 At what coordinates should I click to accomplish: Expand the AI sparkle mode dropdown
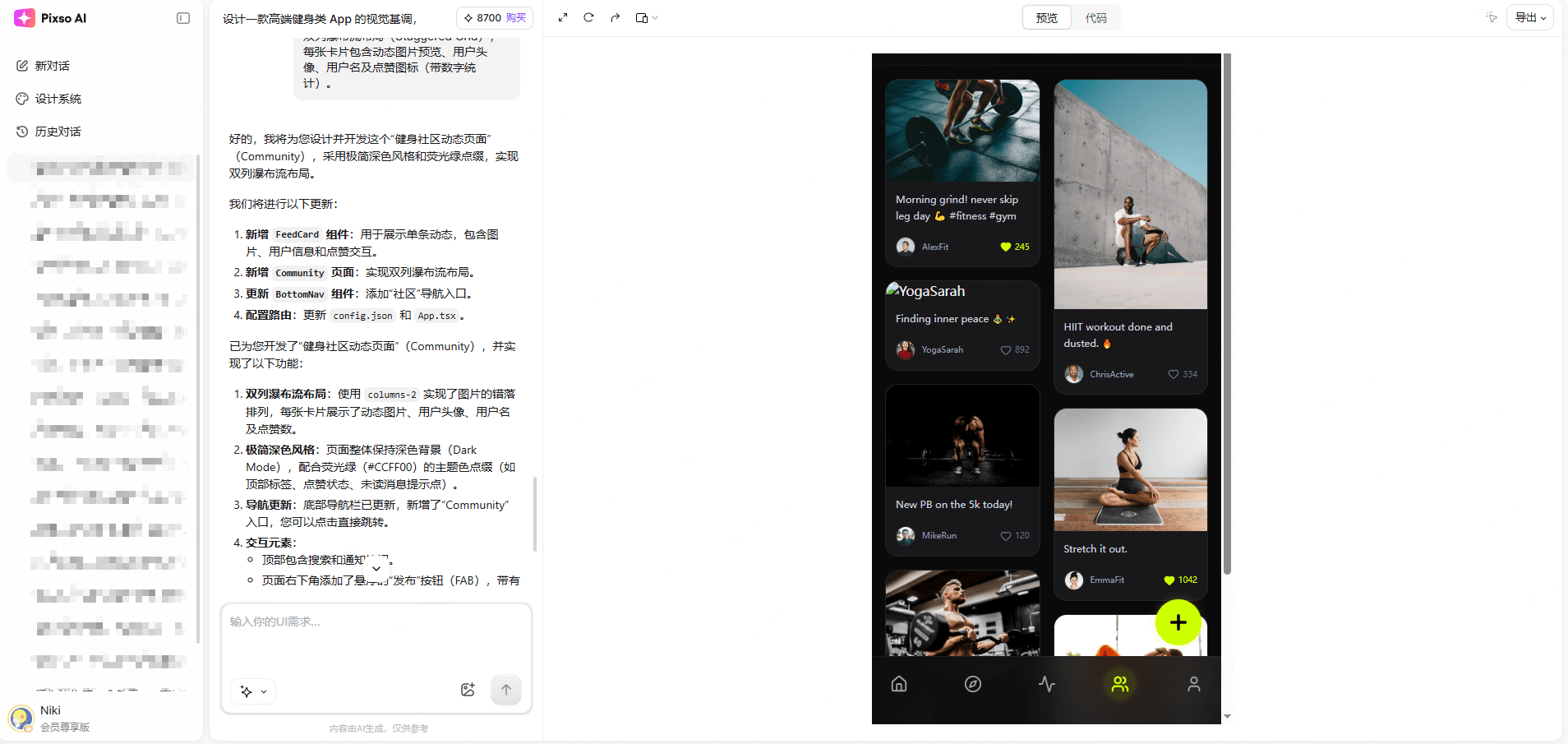[253, 691]
